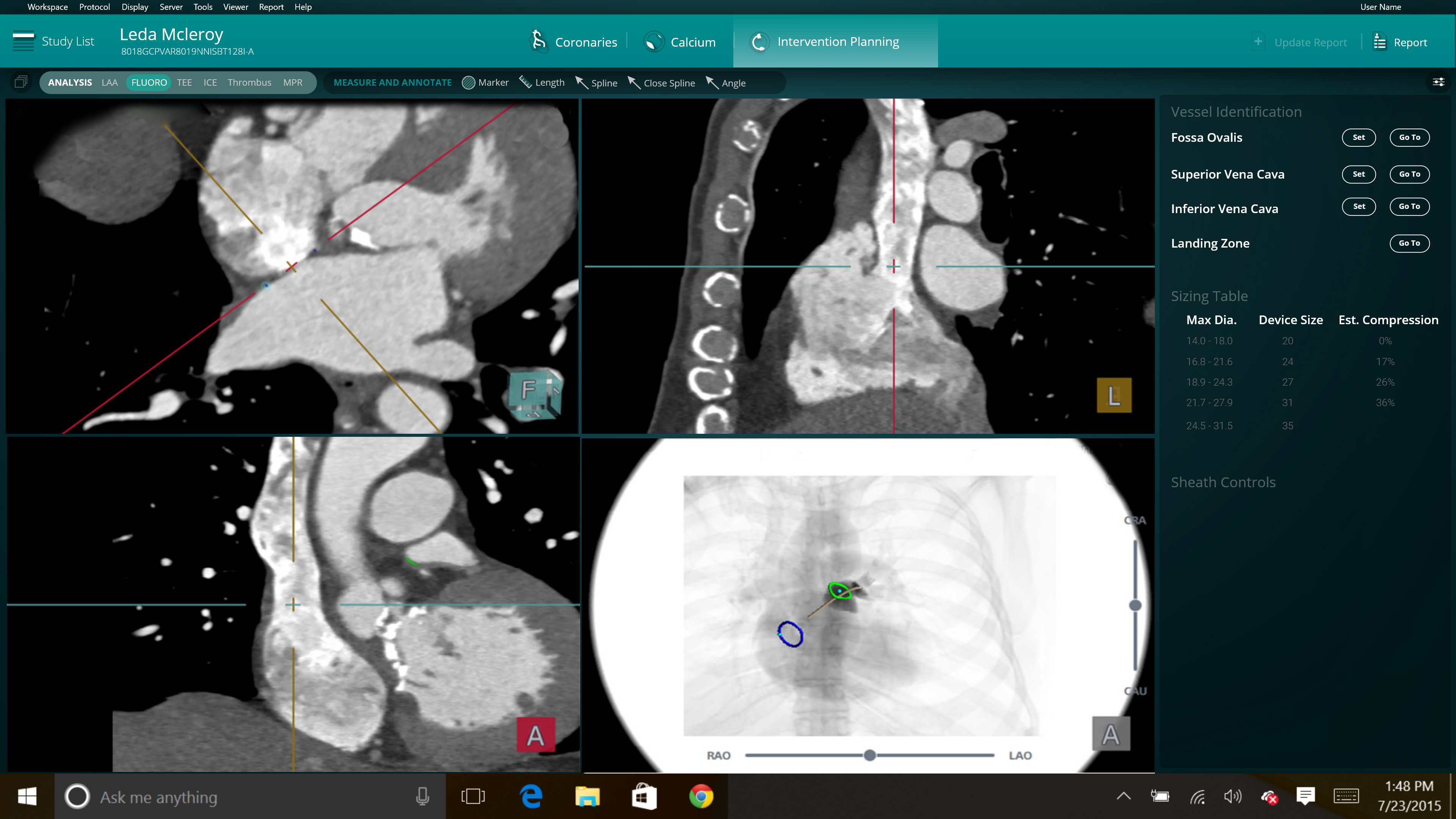Click the User Name label
The width and height of the screenshot is (1456, 819).
click(x=1380, y=7)
